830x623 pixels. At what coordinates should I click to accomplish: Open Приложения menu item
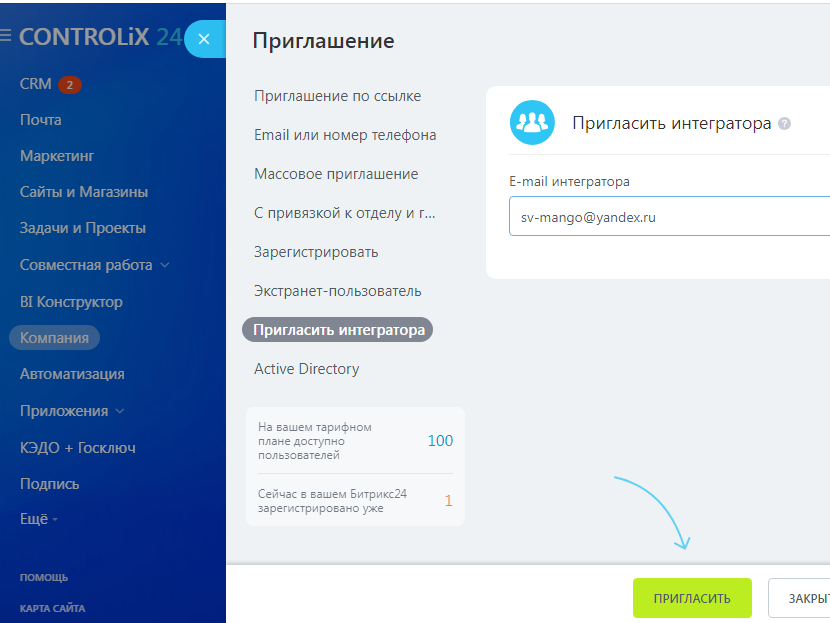coord(64,411)
